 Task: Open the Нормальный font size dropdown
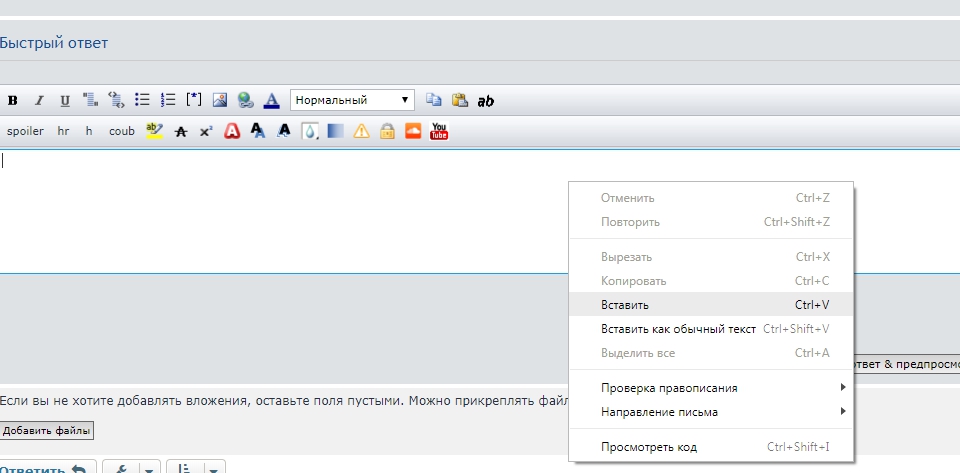point(352,100)
